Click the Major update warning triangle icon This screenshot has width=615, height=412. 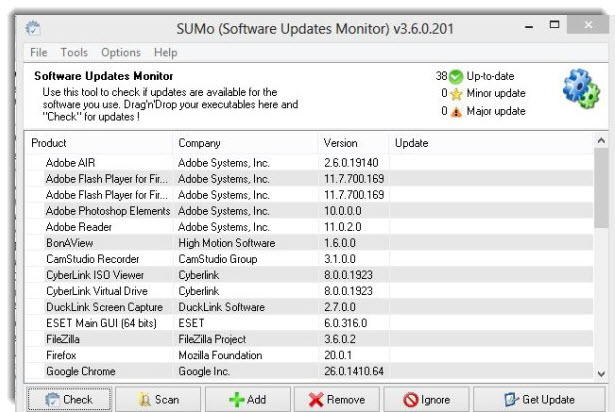point(456,112)
